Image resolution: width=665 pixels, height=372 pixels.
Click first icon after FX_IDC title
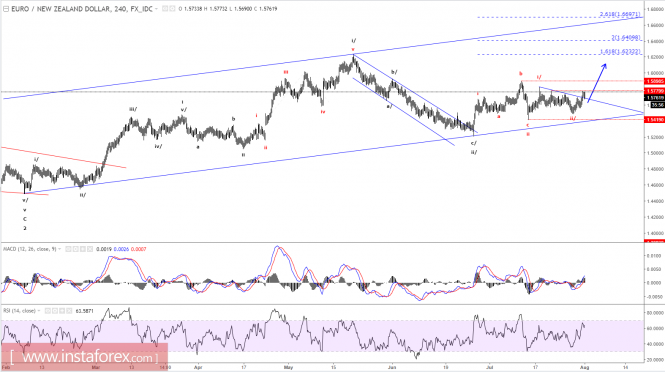coord(165,8)
